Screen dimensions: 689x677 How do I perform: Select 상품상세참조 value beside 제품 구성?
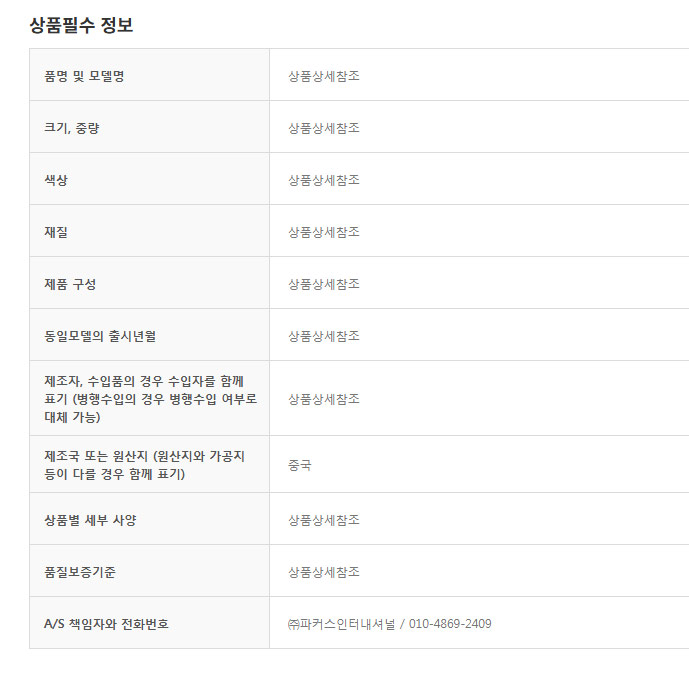[x=324, y=284]
